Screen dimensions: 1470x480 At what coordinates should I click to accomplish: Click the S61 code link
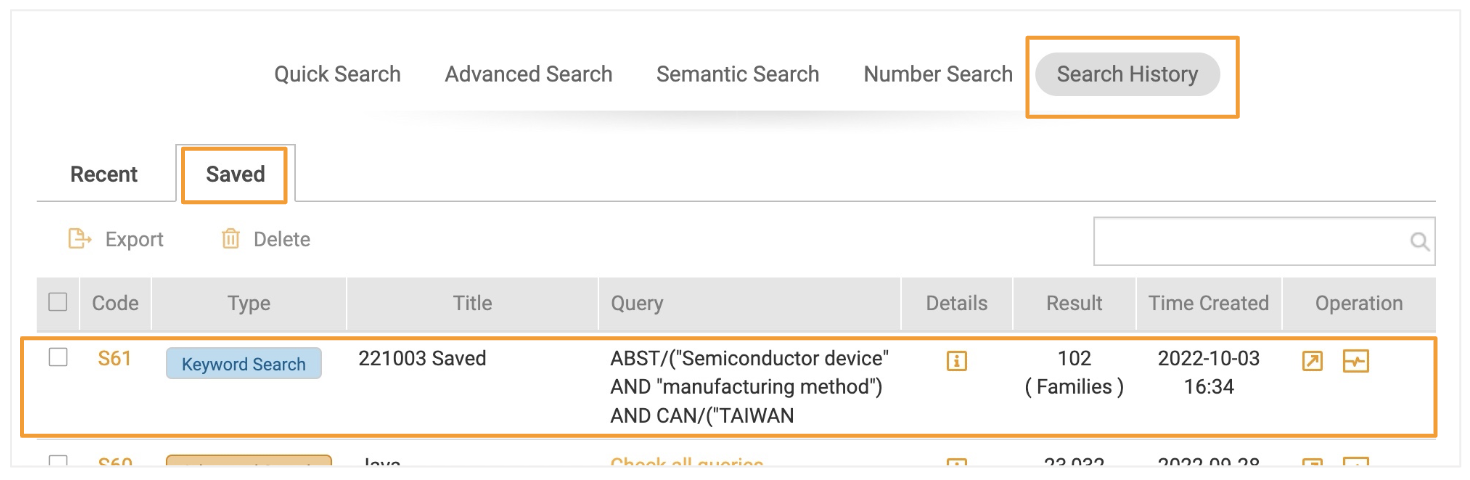pos(114,358)
